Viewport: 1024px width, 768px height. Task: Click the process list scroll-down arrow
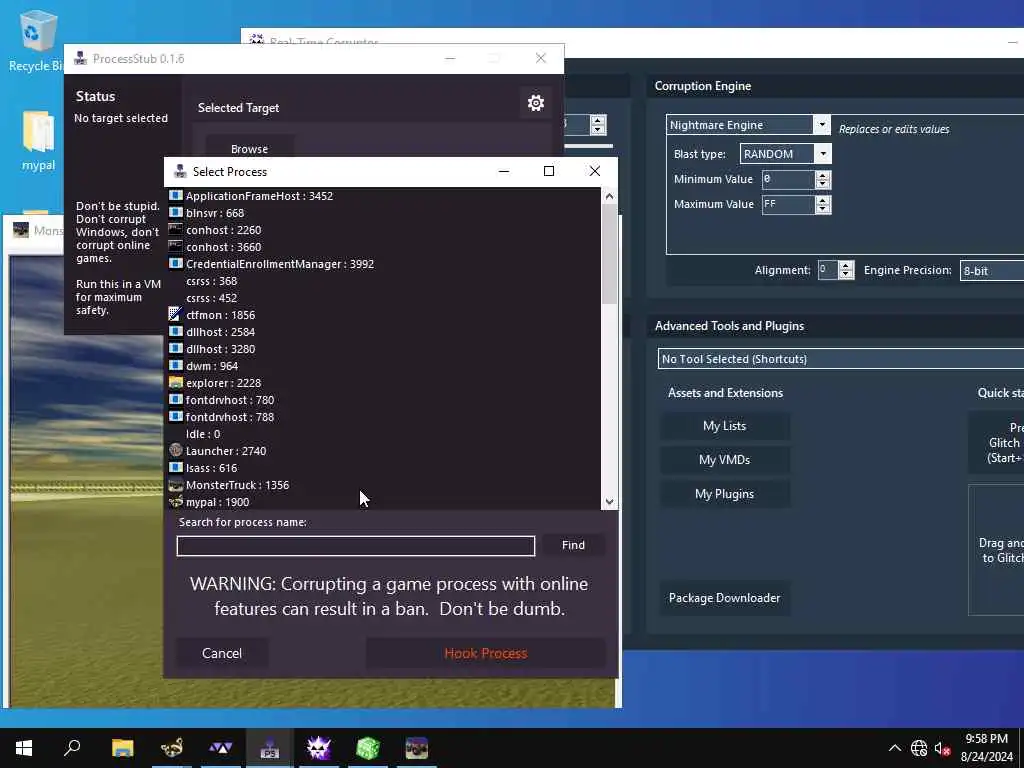point(609,502)
